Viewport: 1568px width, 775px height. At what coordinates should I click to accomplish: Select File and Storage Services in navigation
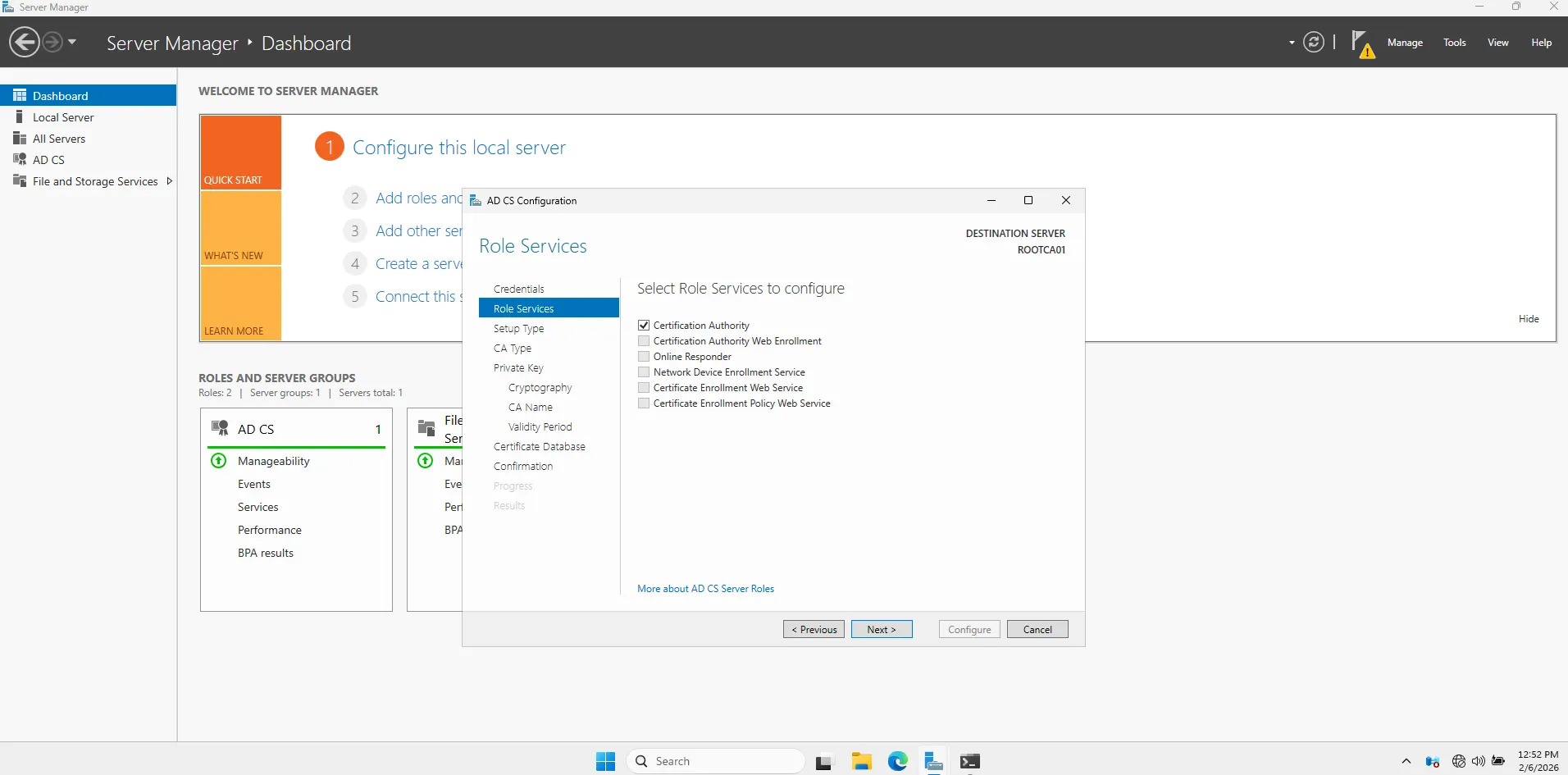[88, 181]
